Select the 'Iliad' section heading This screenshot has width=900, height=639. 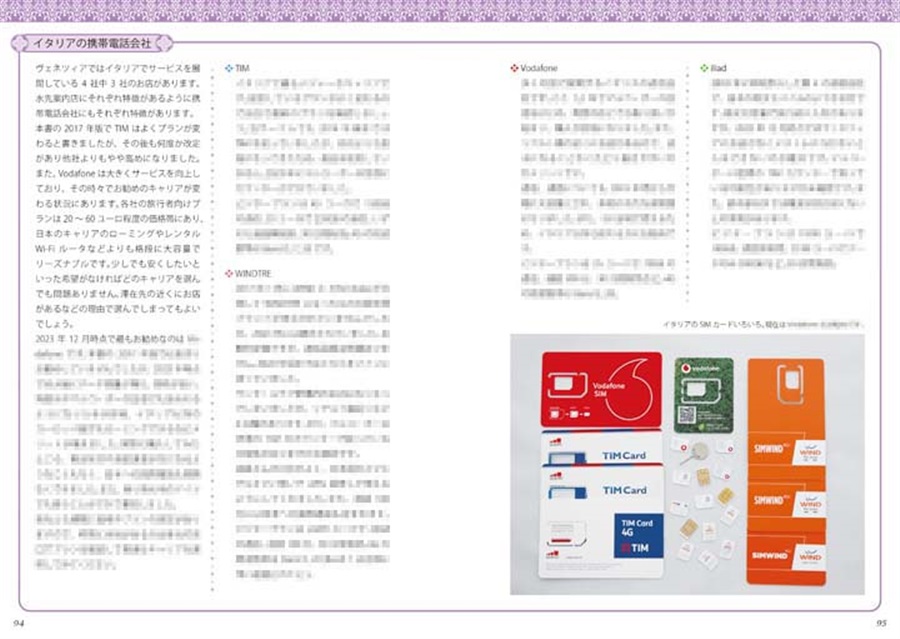719,68
